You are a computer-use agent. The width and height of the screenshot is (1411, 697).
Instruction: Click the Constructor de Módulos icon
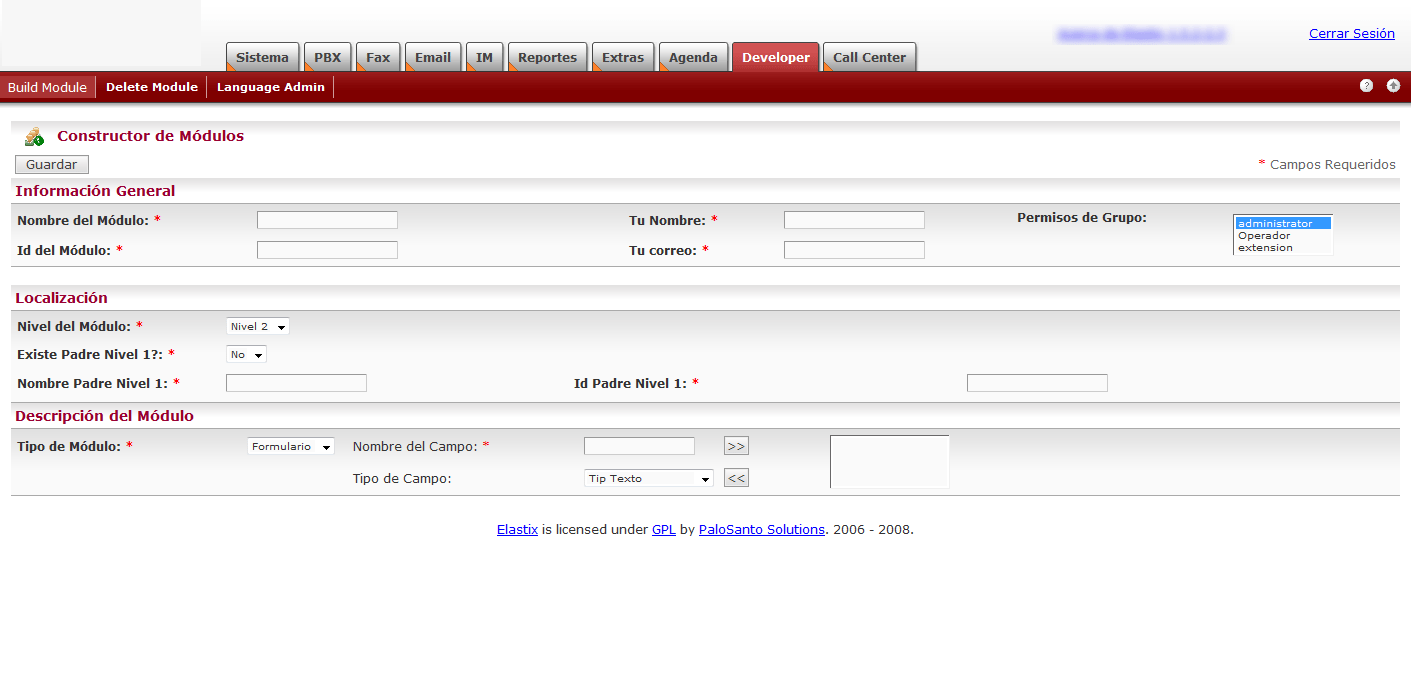(34, 137)
